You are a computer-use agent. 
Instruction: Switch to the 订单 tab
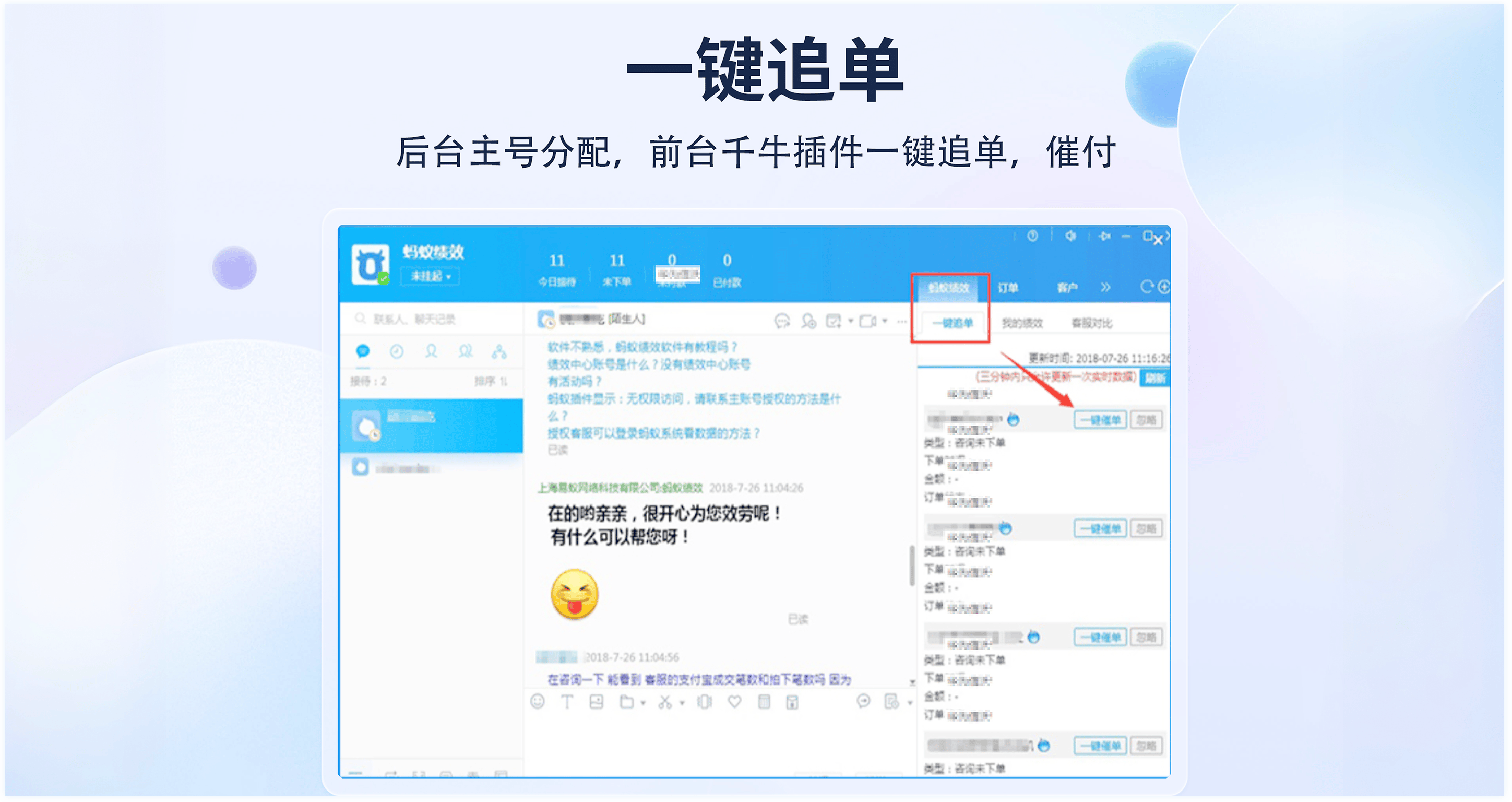(1008, 288)
